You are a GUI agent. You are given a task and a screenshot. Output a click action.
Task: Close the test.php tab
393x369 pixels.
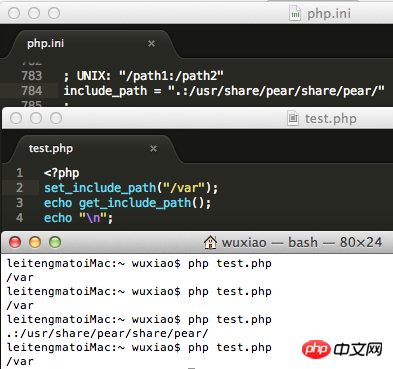pyautogui.click(x=153, y=148)
